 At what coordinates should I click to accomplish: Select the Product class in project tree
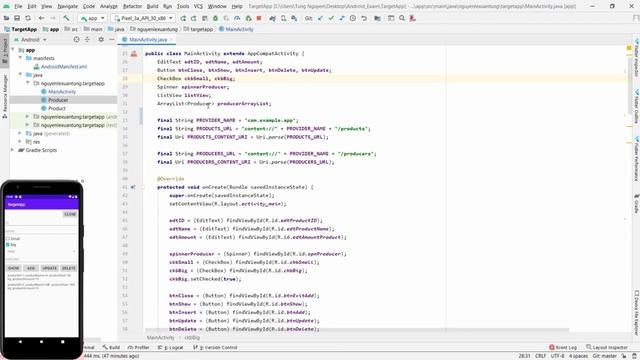57,108
